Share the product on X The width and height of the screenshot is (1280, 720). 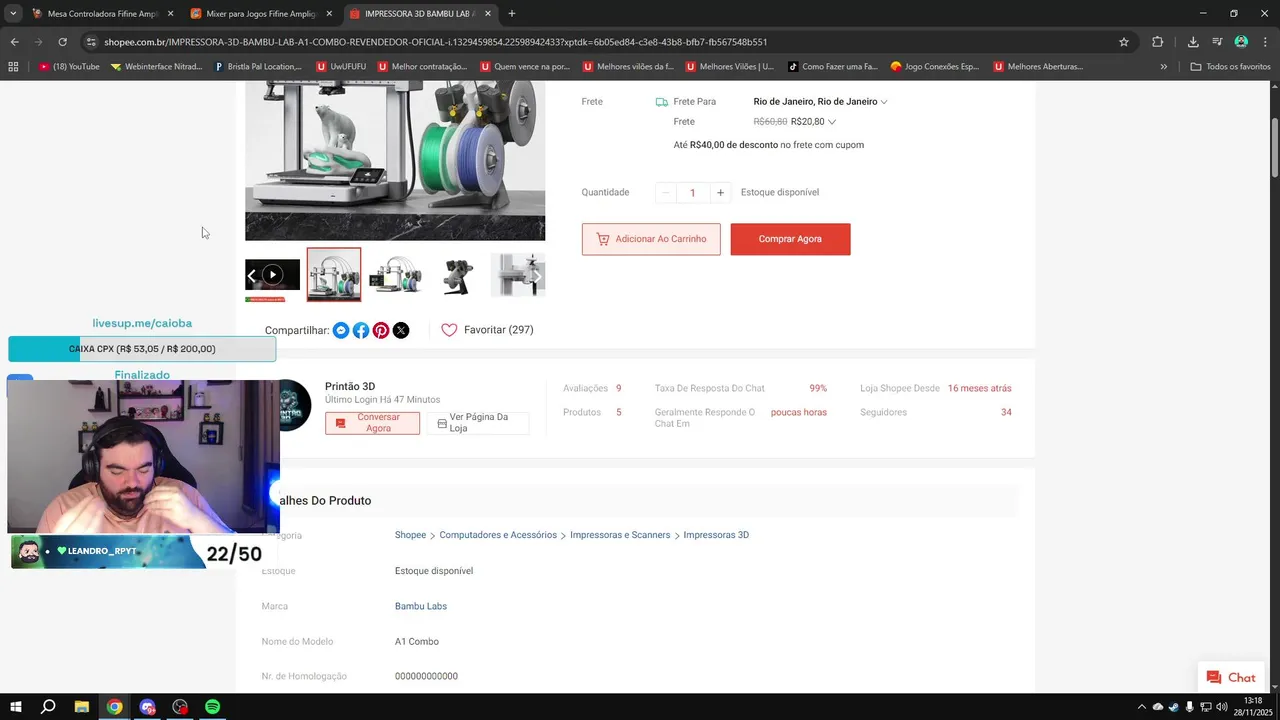(x=401, y=330)
